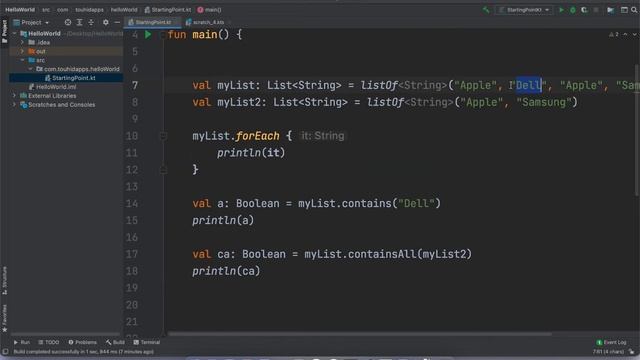Start debugging with the green bug icon
Screen dimensions: 640x360
click(x=573, y=10)
